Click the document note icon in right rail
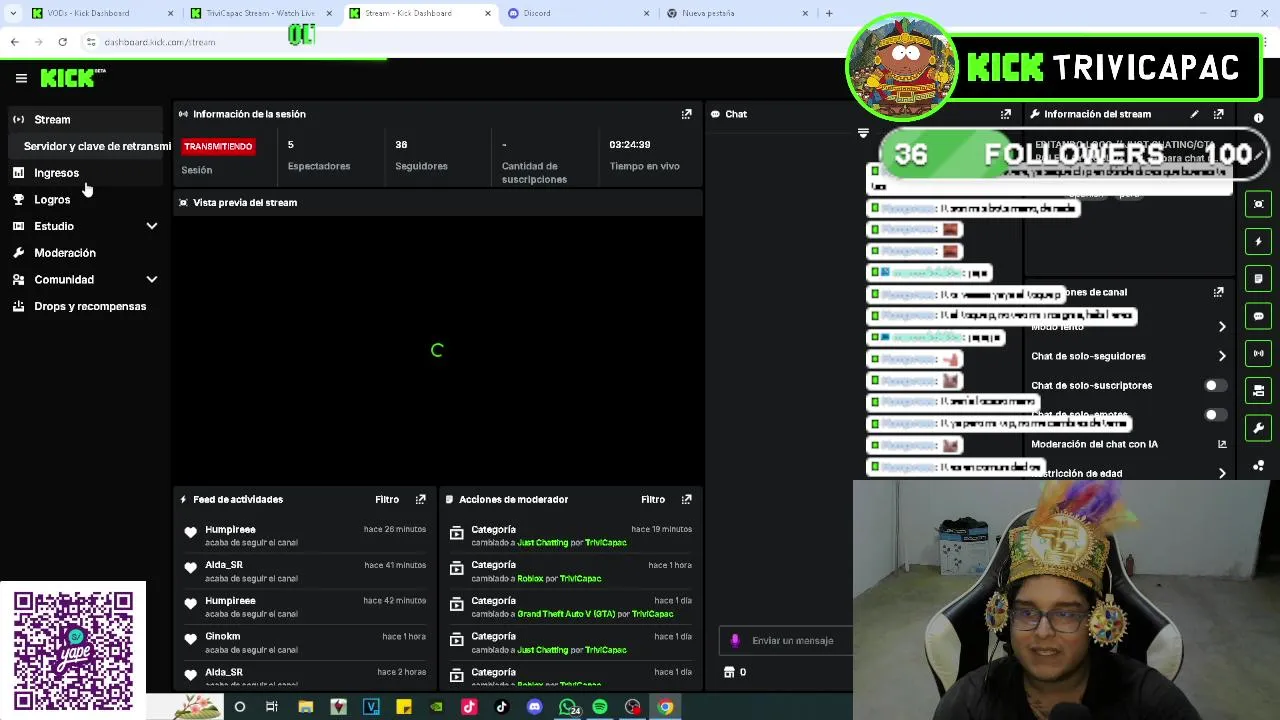Screen dimensions: 1280x720 1259,279
